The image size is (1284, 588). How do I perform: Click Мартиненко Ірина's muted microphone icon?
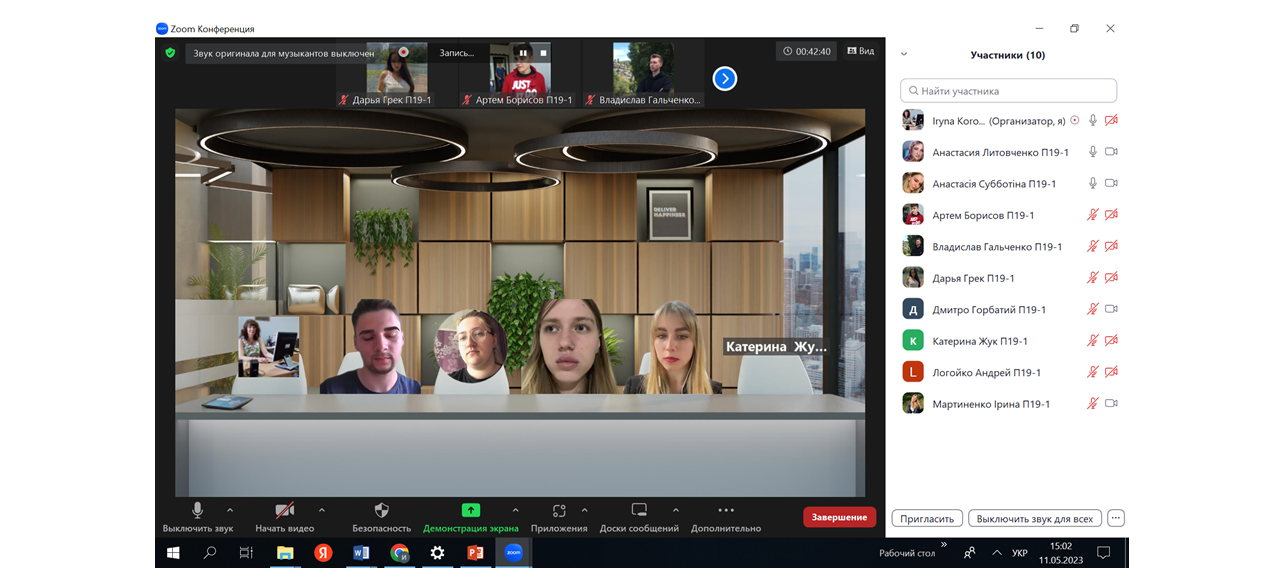1093,404
